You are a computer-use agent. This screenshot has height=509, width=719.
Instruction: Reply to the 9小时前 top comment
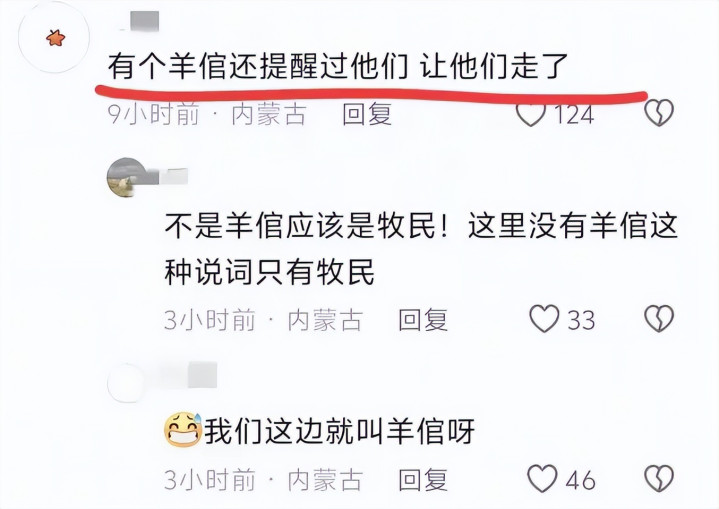point(367,114)
